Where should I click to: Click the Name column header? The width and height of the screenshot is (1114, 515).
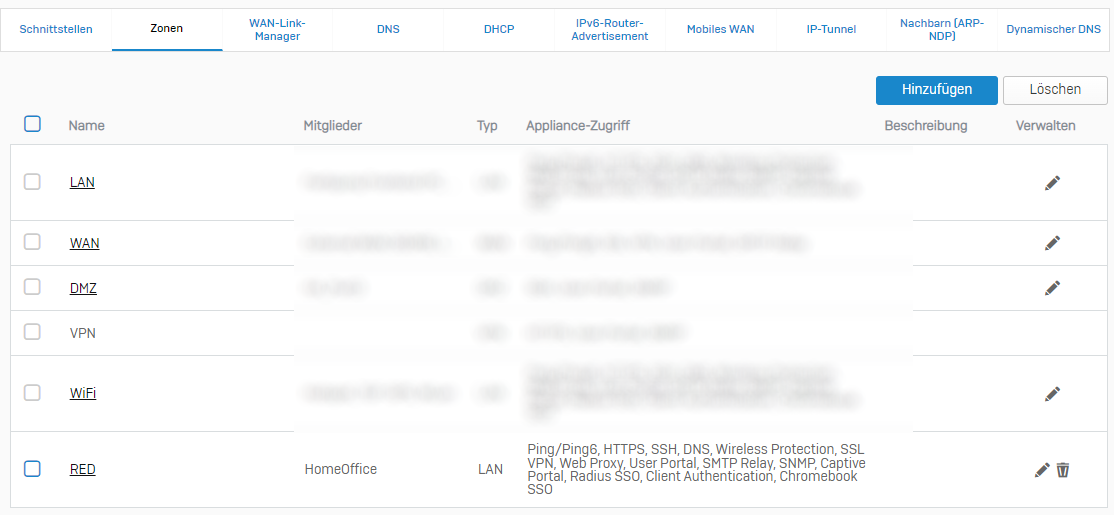point(87,126)
